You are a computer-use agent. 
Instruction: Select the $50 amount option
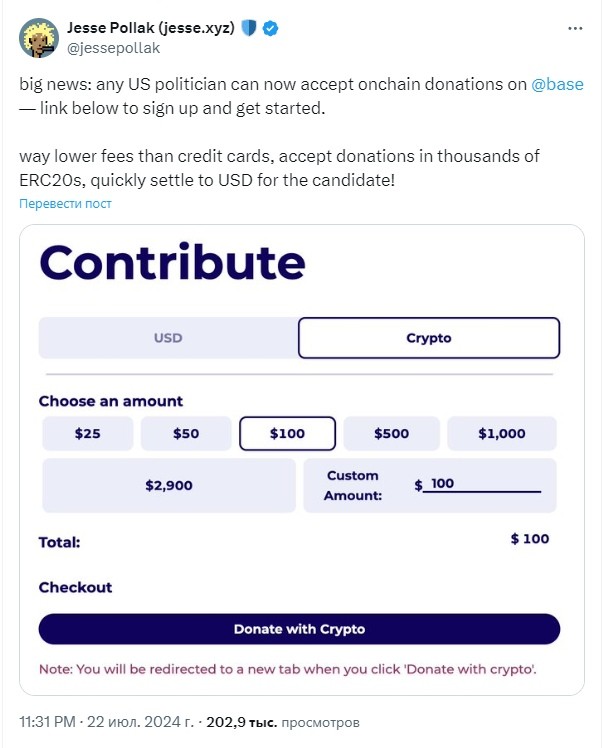tap(186, 433)
